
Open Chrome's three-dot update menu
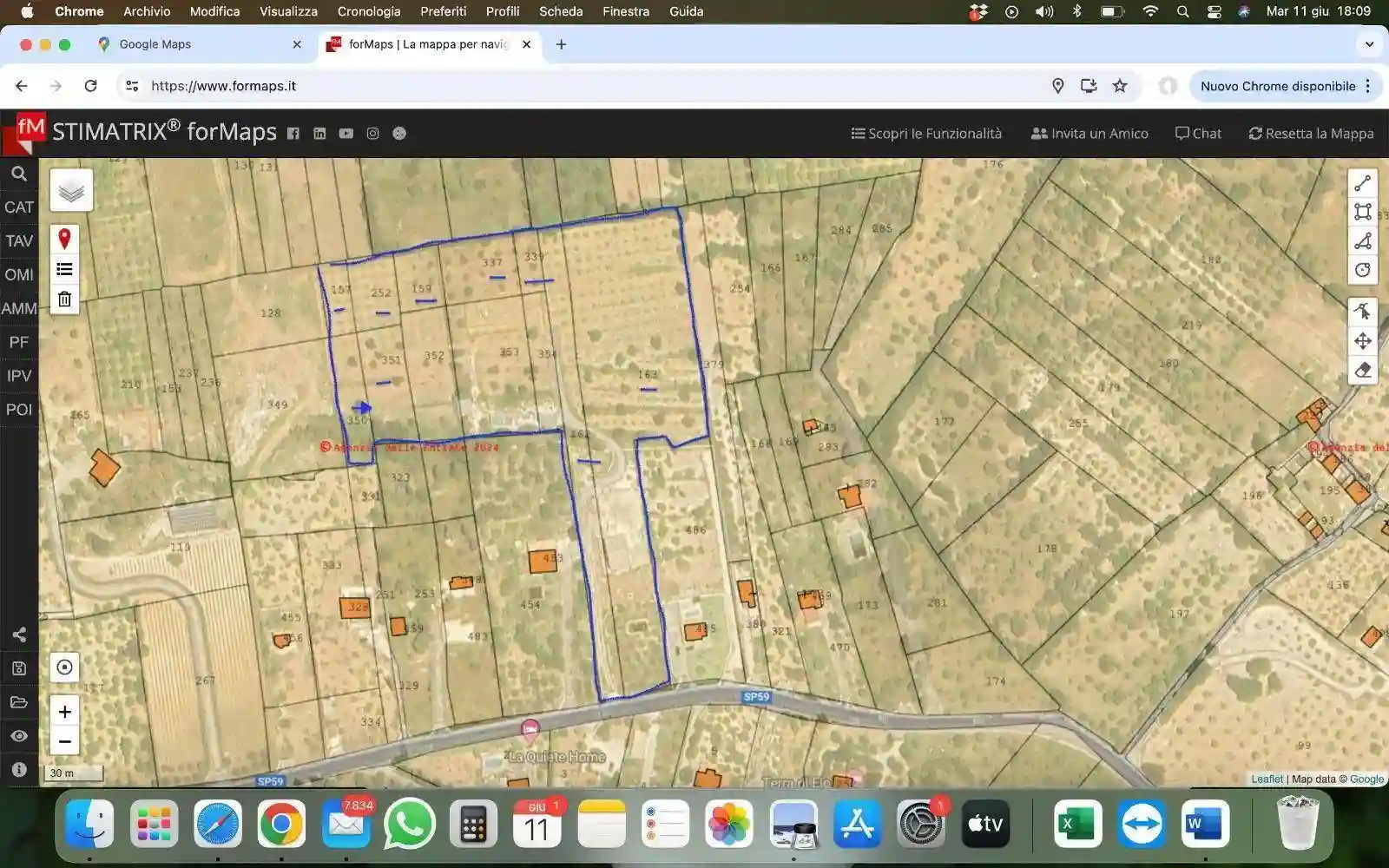coord(1368,86)
